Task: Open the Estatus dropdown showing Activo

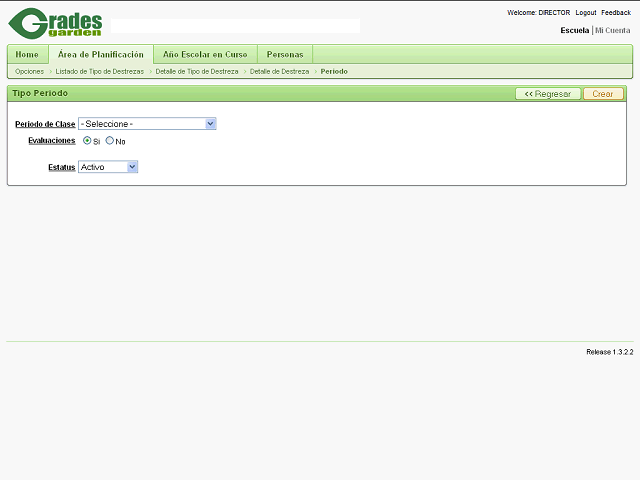Action: click(x=108, y=167)
